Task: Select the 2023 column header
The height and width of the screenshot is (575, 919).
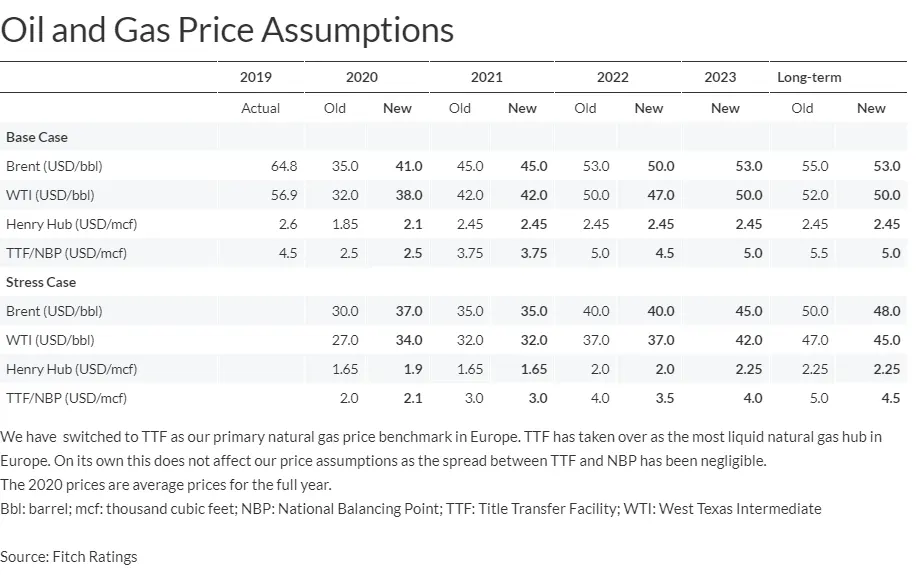Action: pyautogui.click(x=720, y=77)
